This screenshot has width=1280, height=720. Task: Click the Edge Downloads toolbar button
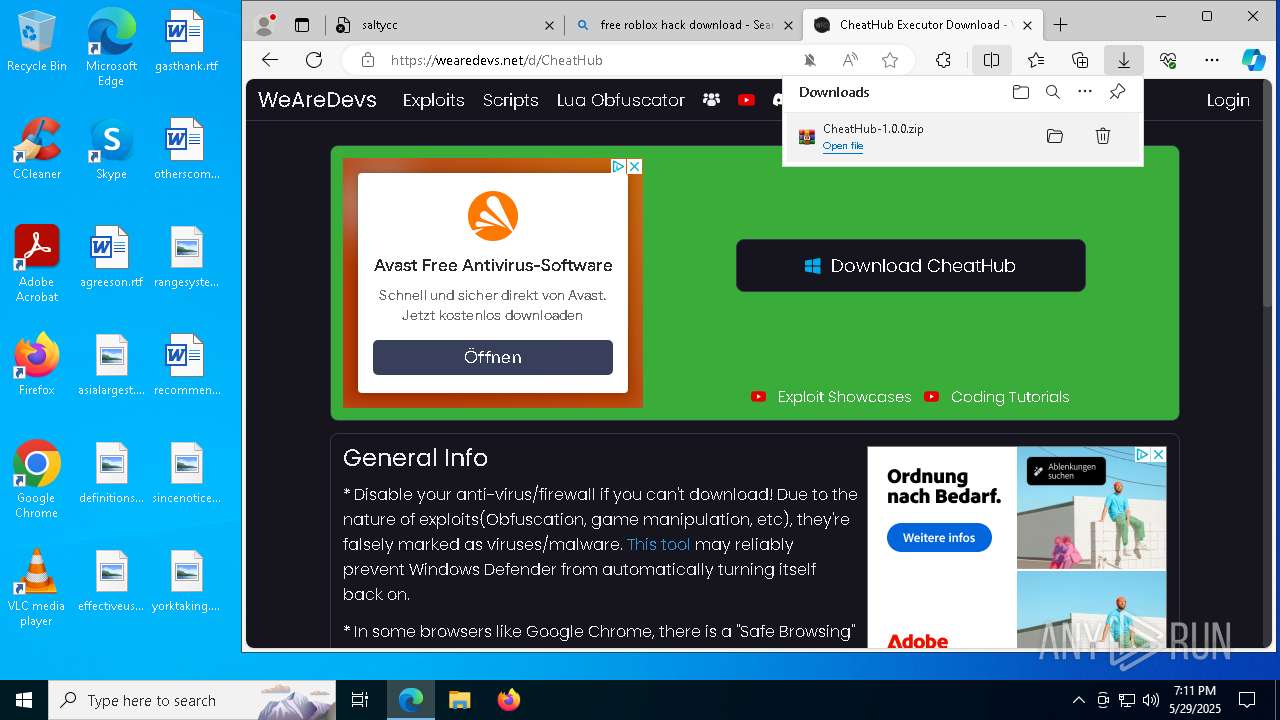(x=1124, y=60)
